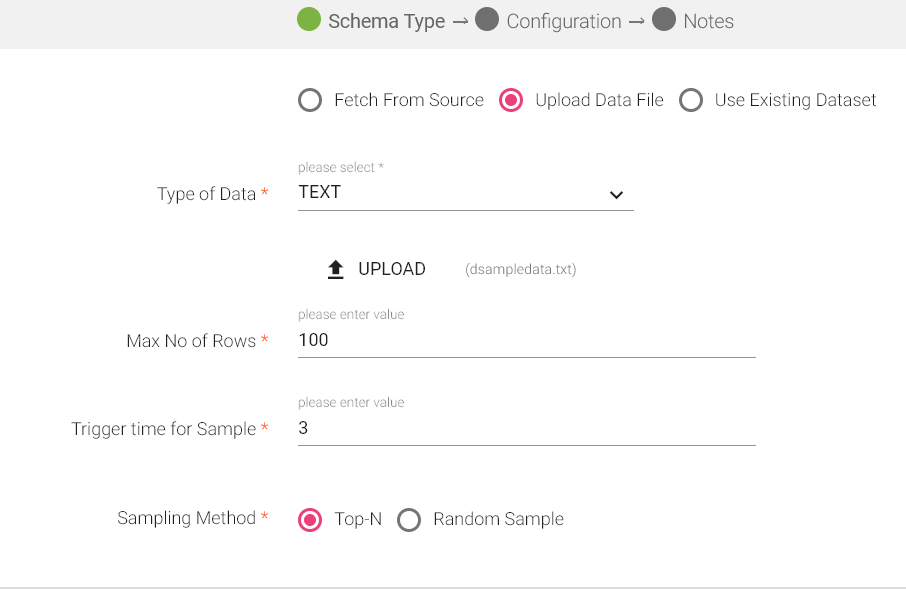The height and width of the screenshot is (590, 906).
Task: Expand the data type chevron arrow
Action: 616,195
